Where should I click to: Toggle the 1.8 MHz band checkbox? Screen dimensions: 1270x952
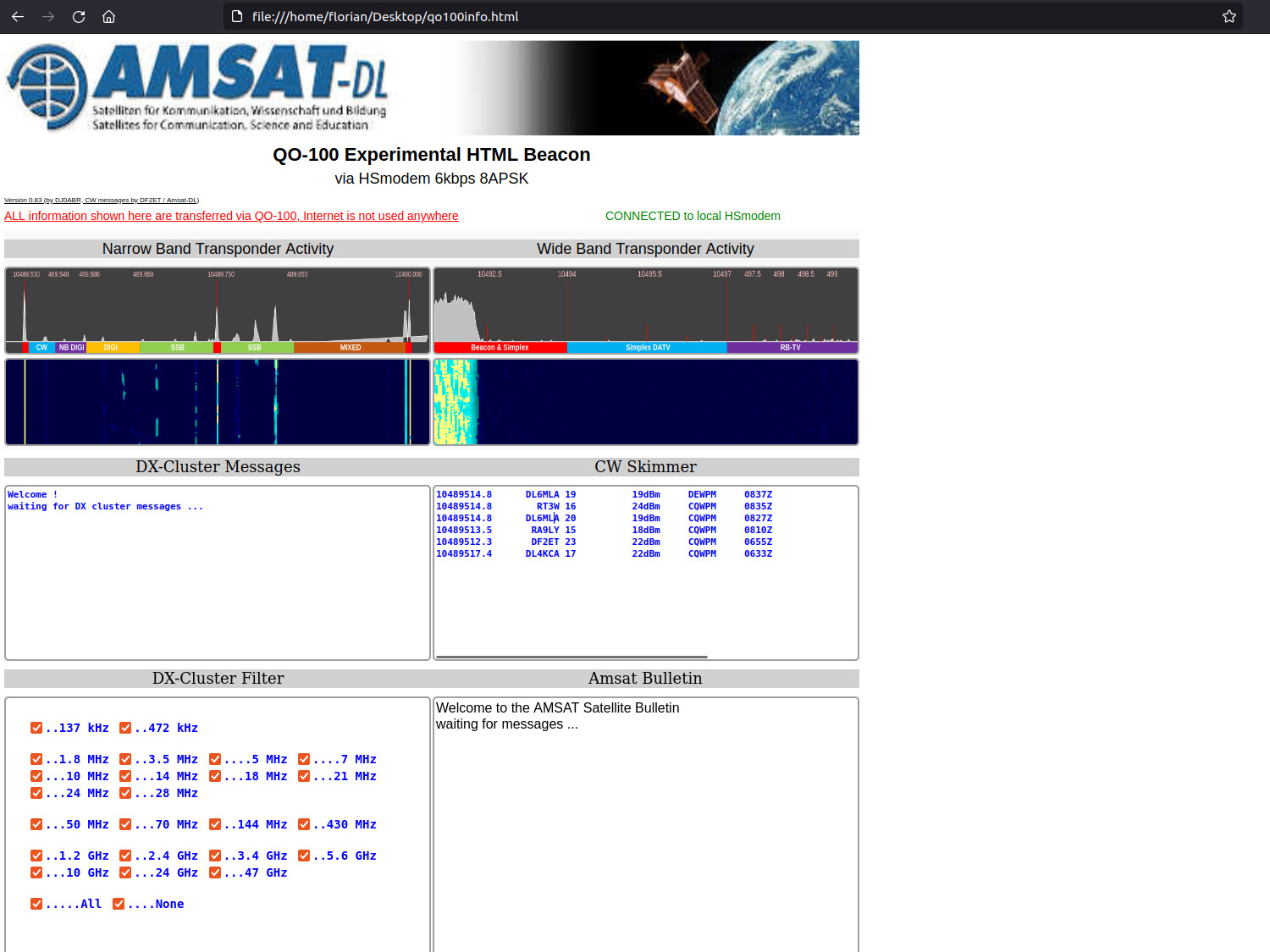coord(36,759)
